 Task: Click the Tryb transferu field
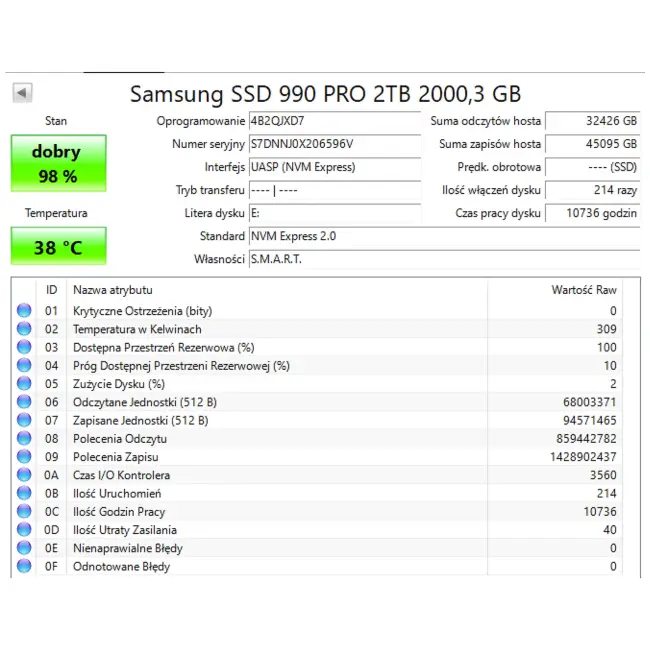tap(335, 190)
